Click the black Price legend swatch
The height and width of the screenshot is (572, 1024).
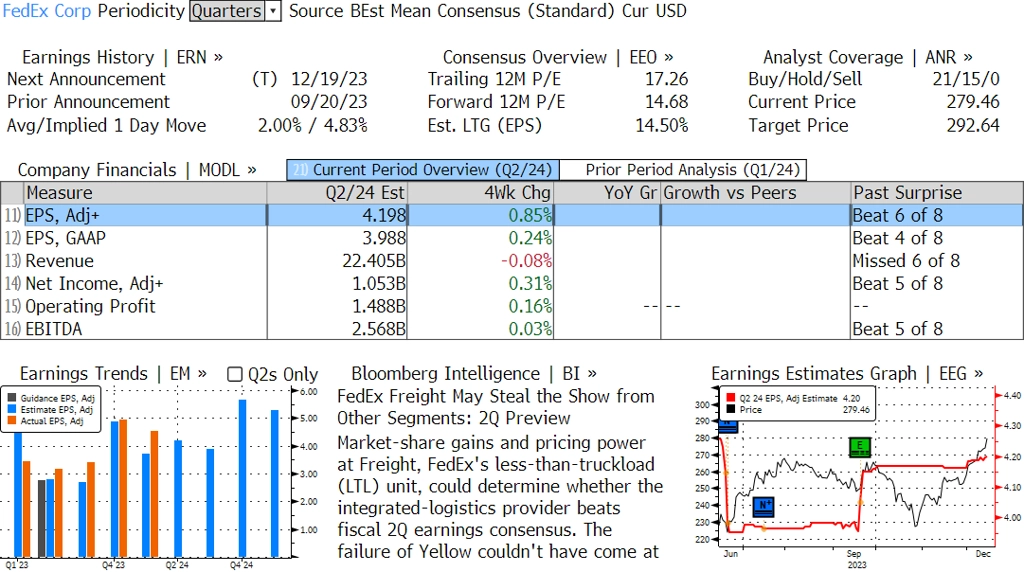click(x=730, y=409)
